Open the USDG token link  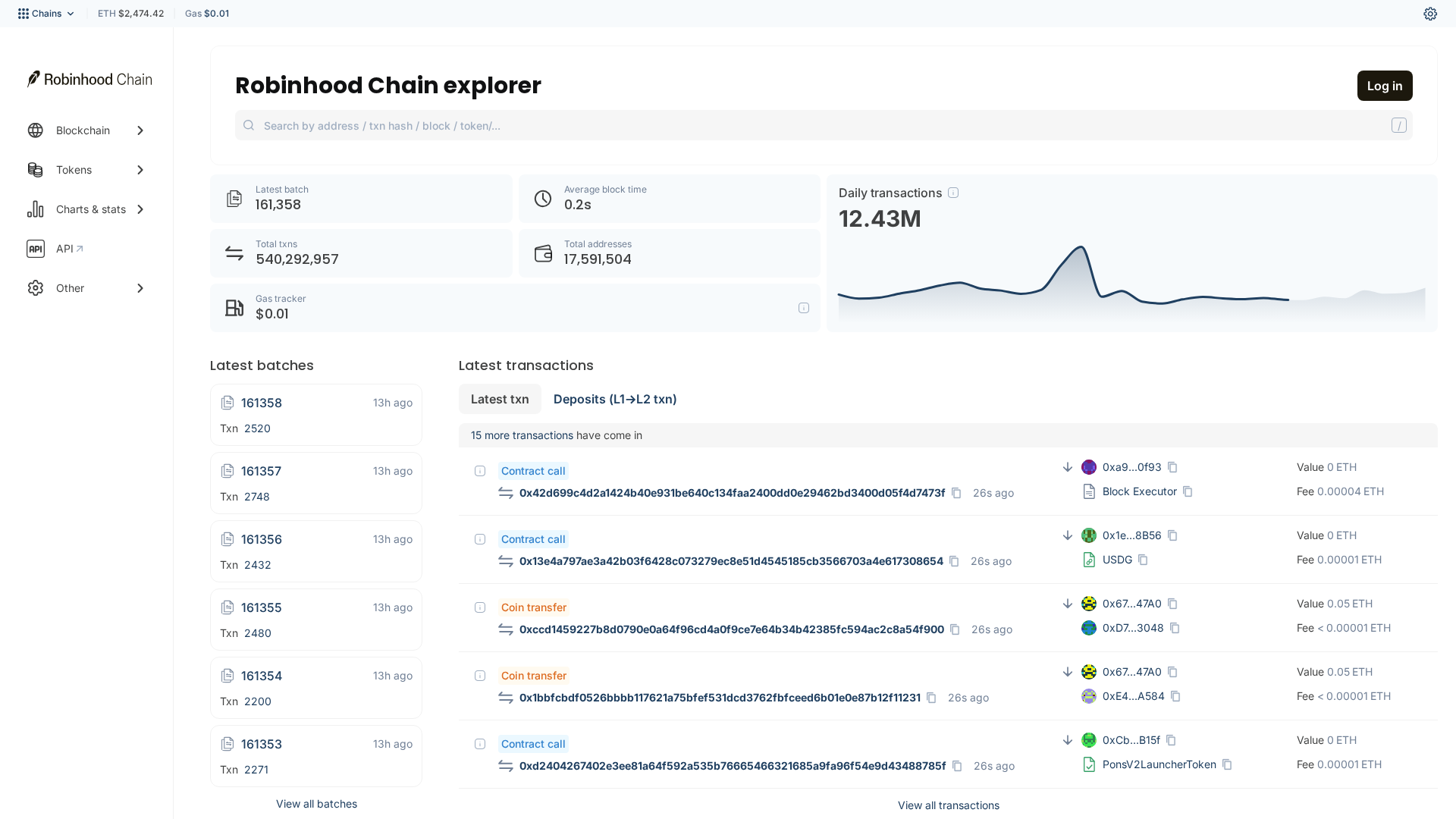coord(1117,560)
